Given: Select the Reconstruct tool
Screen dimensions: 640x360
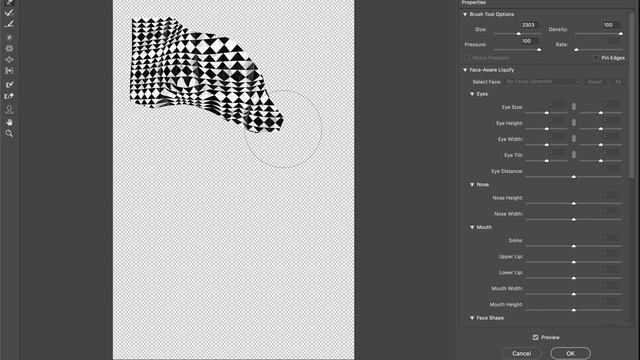Looking at the screenshot, I should 9,13.
